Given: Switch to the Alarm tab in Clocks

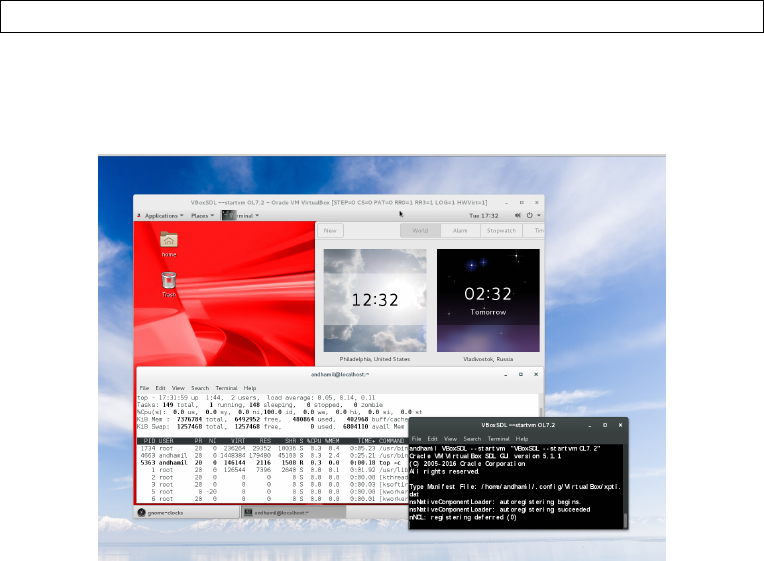Looking at the screenshot, I should (460, 231).
